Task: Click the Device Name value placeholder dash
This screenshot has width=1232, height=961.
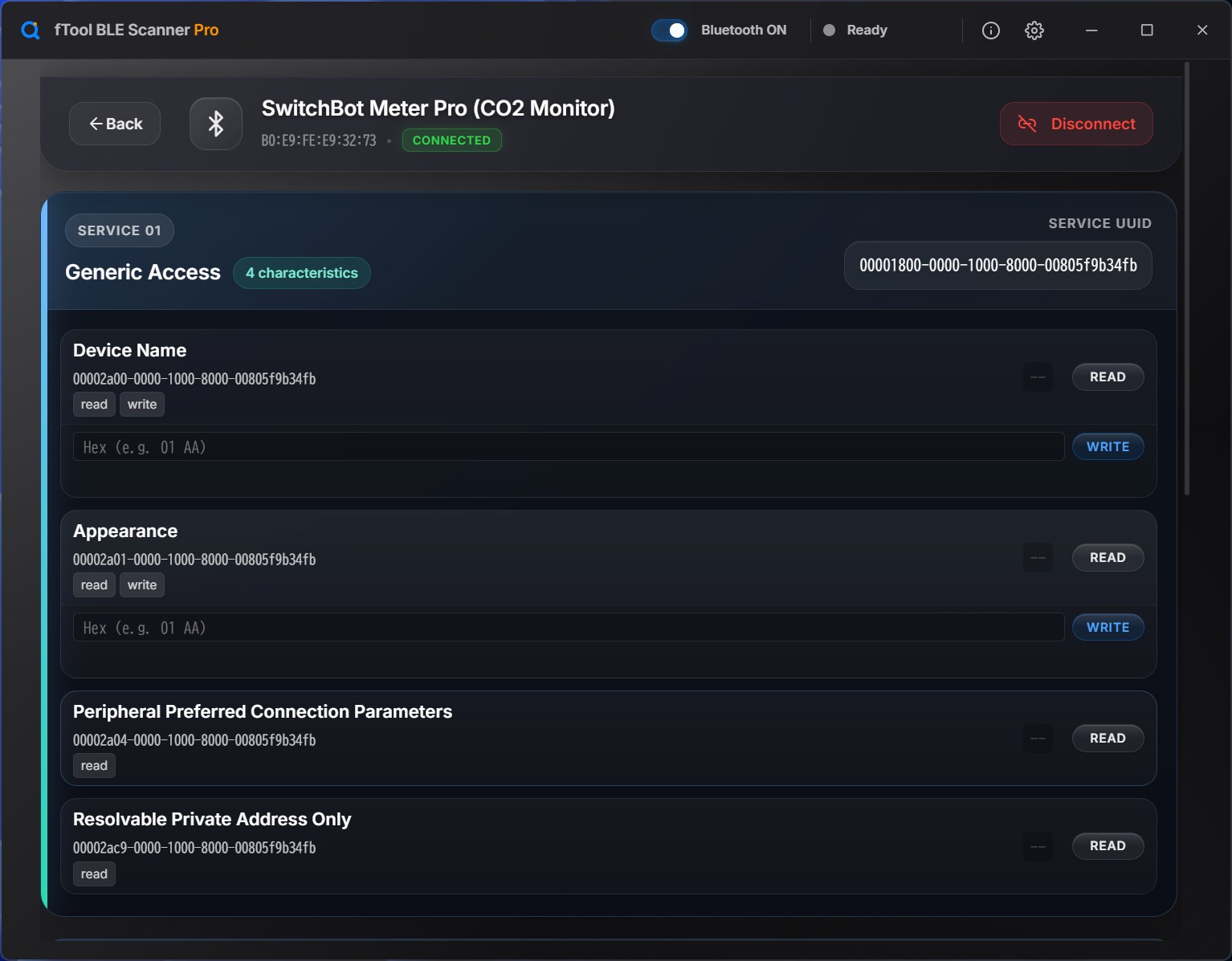Action: [x=1038, y=377]
